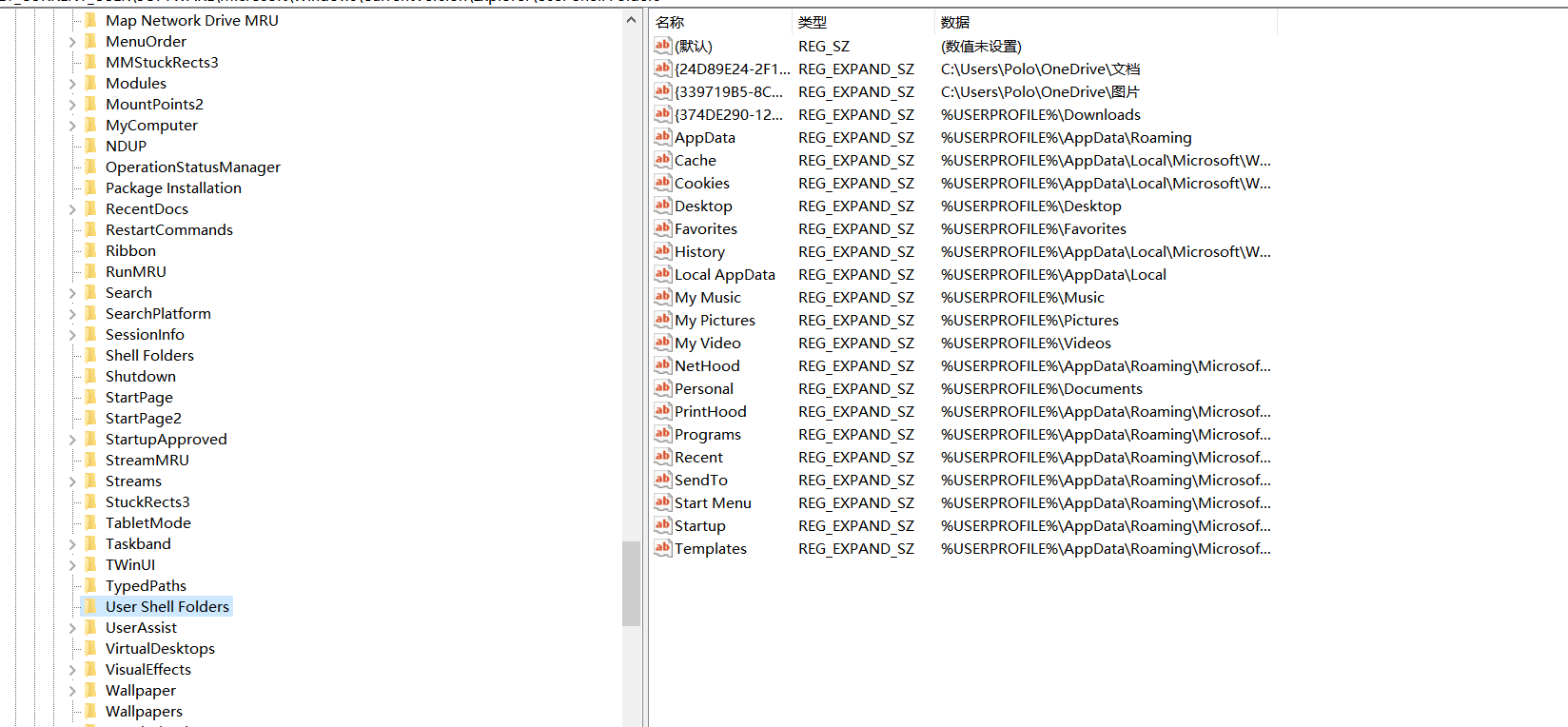Click the string icon beside My Pictures
This screenshot has width=1568, height=727.
click(x=662, y=320)
